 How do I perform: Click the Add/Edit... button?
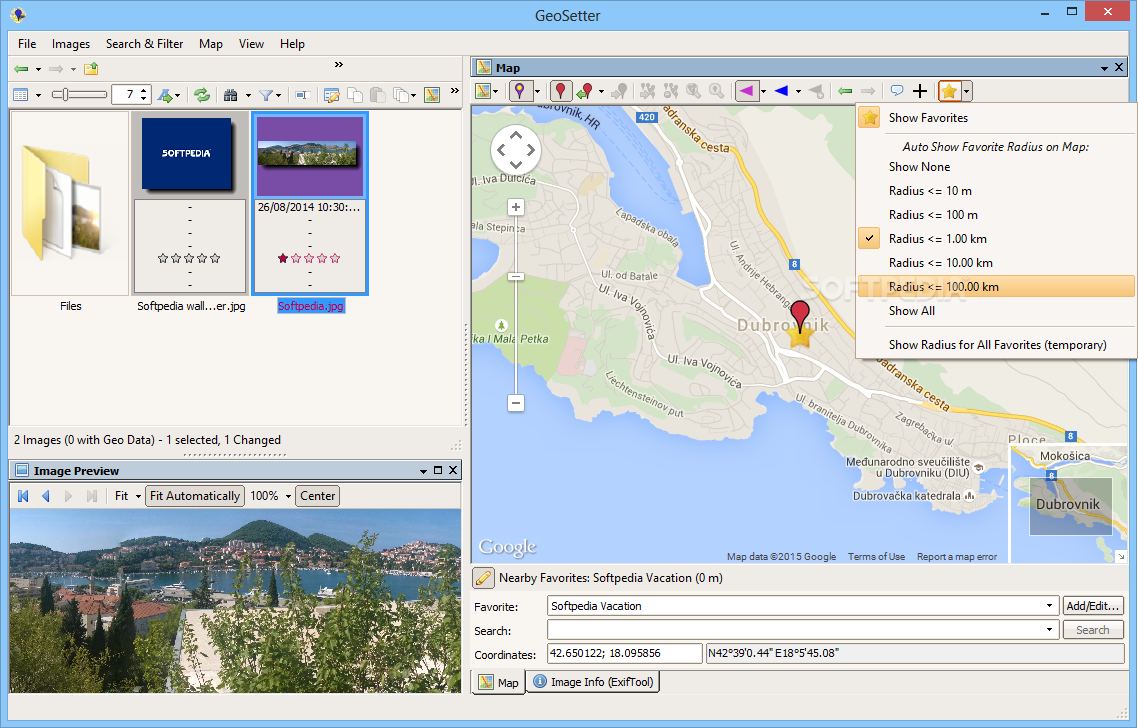click(x=1093, y=606)
